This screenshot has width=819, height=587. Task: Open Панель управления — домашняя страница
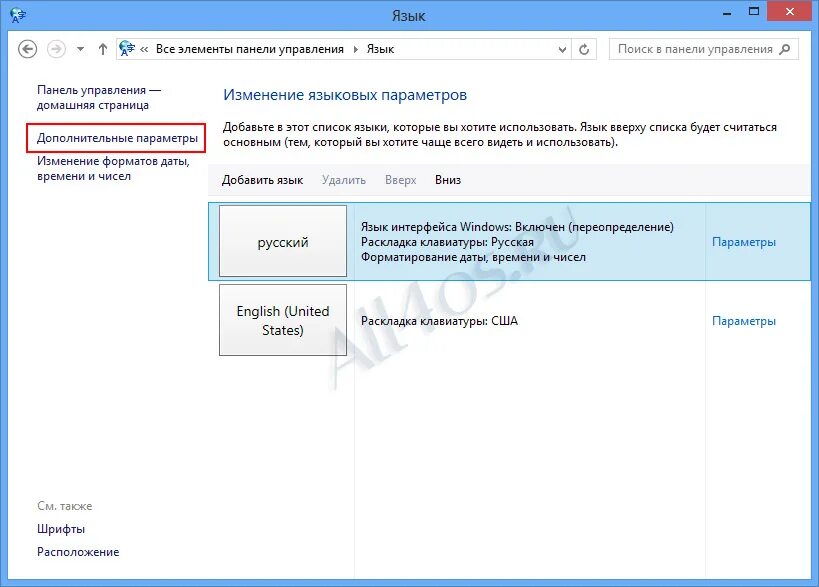coord(99,97)
